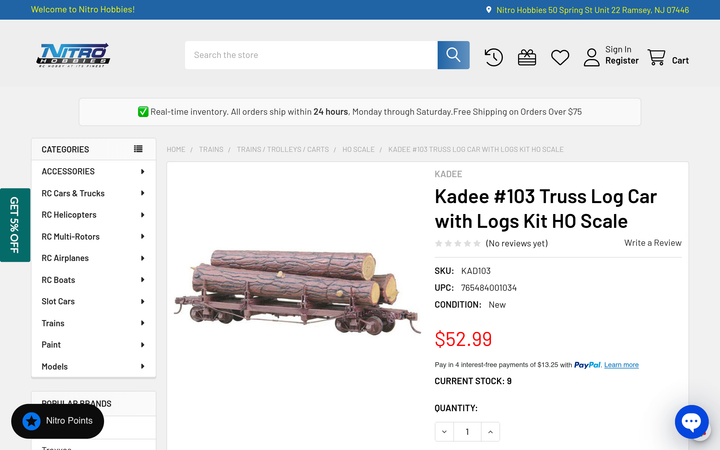Click the Cart text link
Viewport: 720px width, 450px height.
(x=680, y=61)
